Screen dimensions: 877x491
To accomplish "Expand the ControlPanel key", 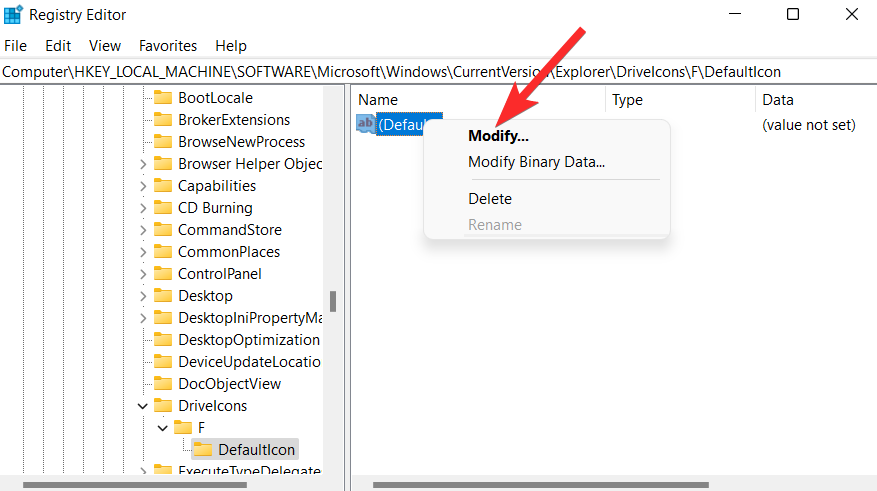I will (x=143, y=274).
